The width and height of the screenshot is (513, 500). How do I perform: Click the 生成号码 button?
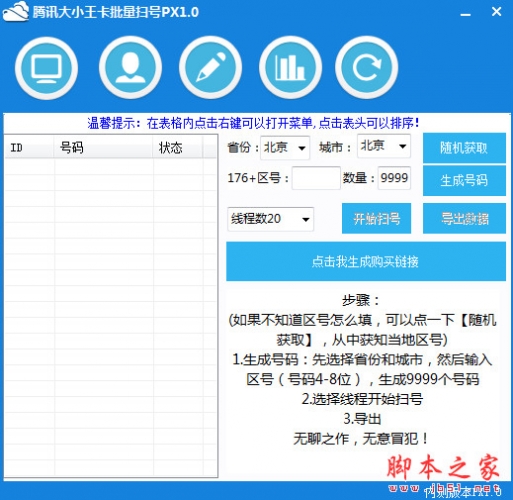tap(464, 180)
